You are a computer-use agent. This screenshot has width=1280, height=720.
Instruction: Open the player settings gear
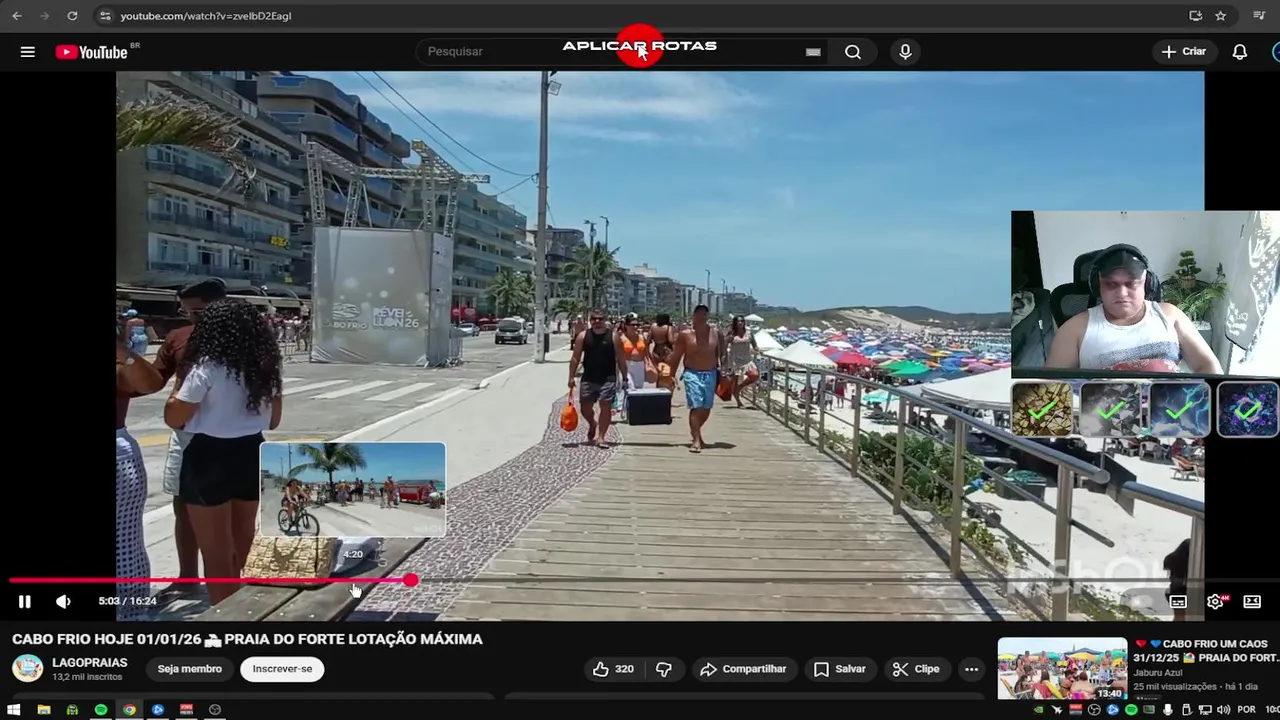coord(1215,601)
